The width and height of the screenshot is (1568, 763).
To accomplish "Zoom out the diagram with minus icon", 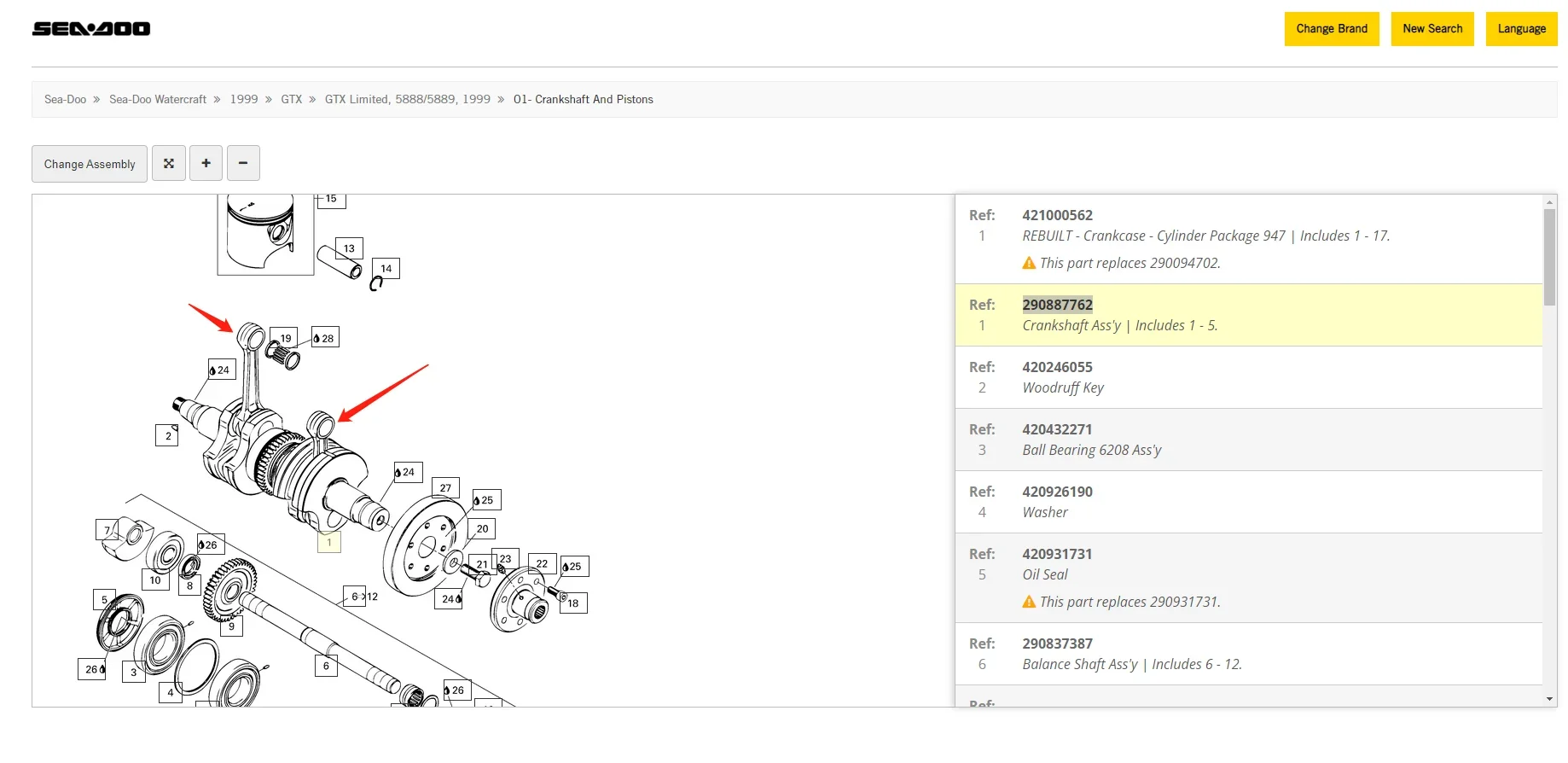I will coord(243,163).
